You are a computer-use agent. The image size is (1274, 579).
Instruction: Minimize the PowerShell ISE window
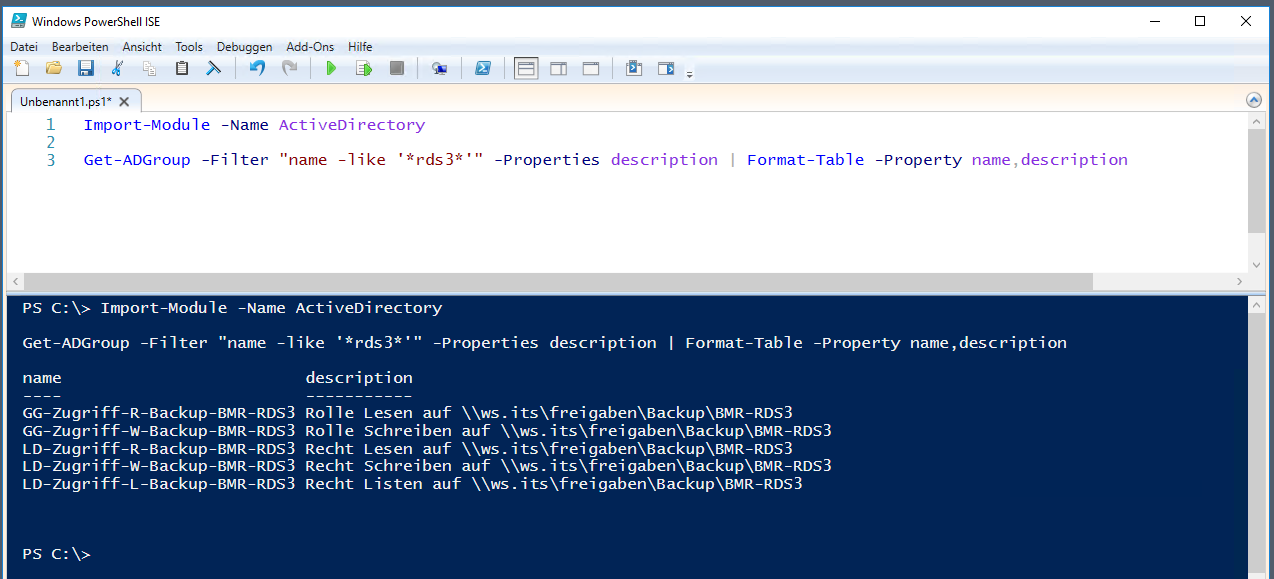coord(1153,21)
